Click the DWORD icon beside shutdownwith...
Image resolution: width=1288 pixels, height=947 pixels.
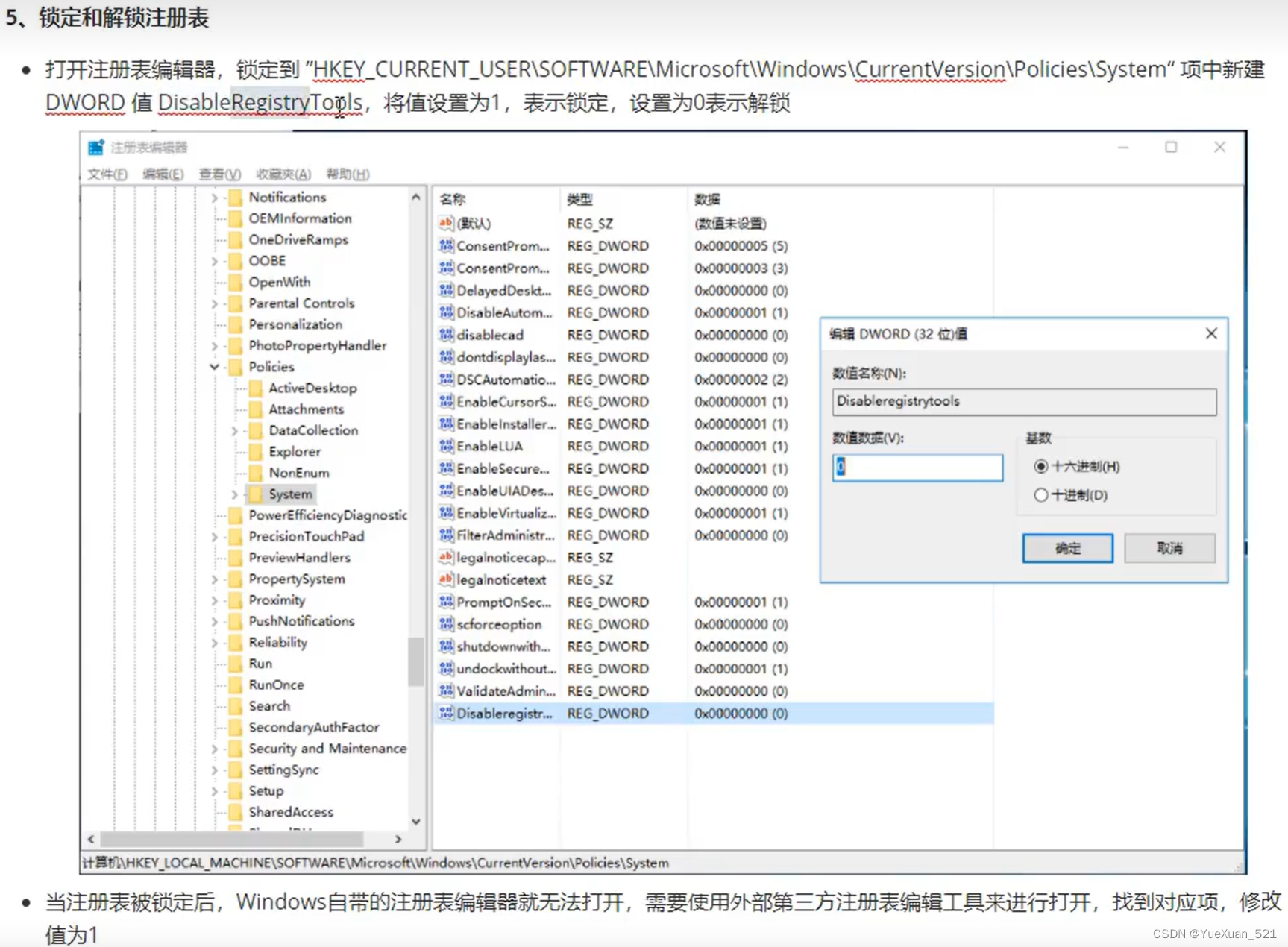point(446,646)
